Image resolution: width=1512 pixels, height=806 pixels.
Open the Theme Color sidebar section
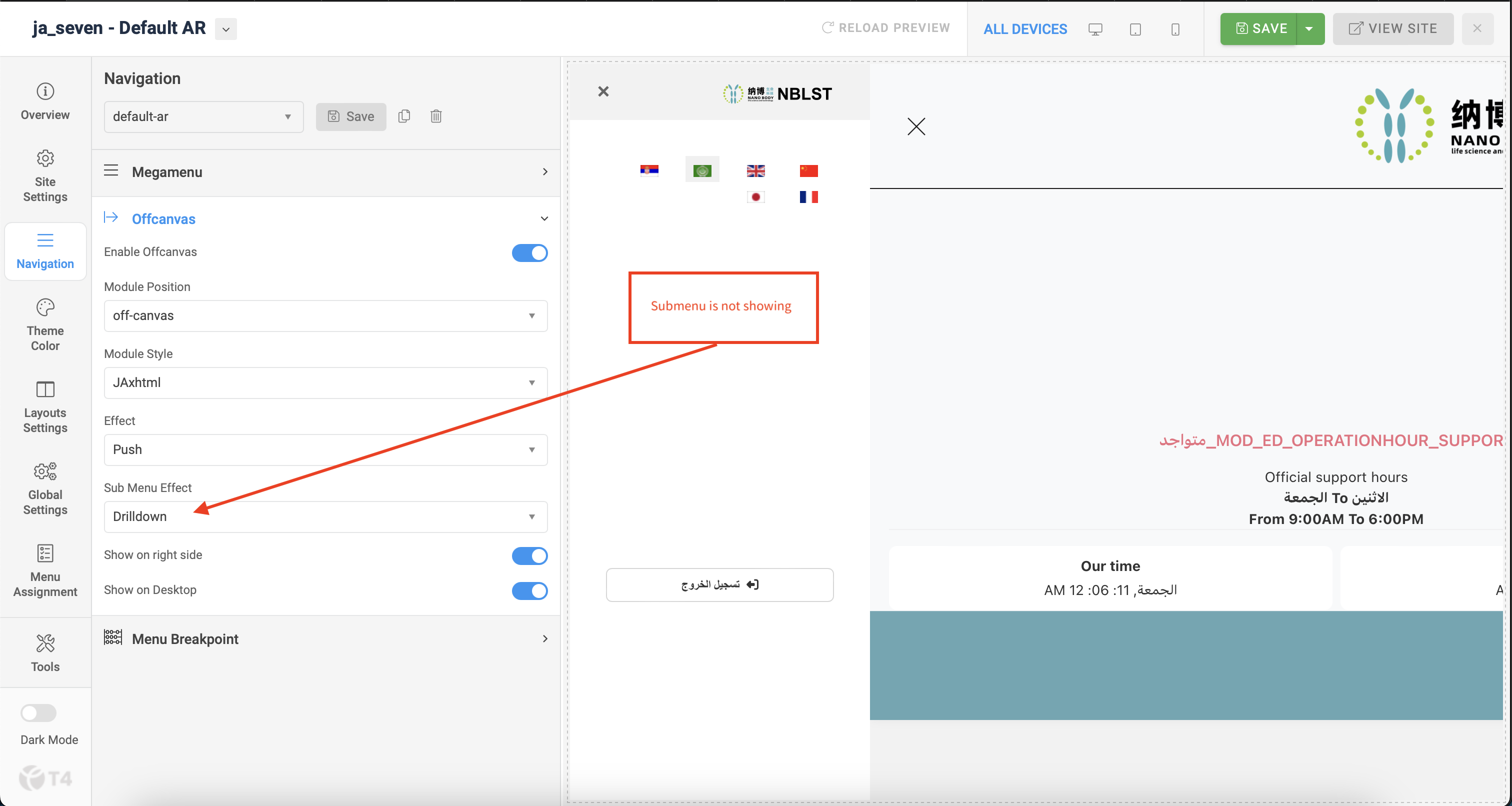click(x=45, y=324)
